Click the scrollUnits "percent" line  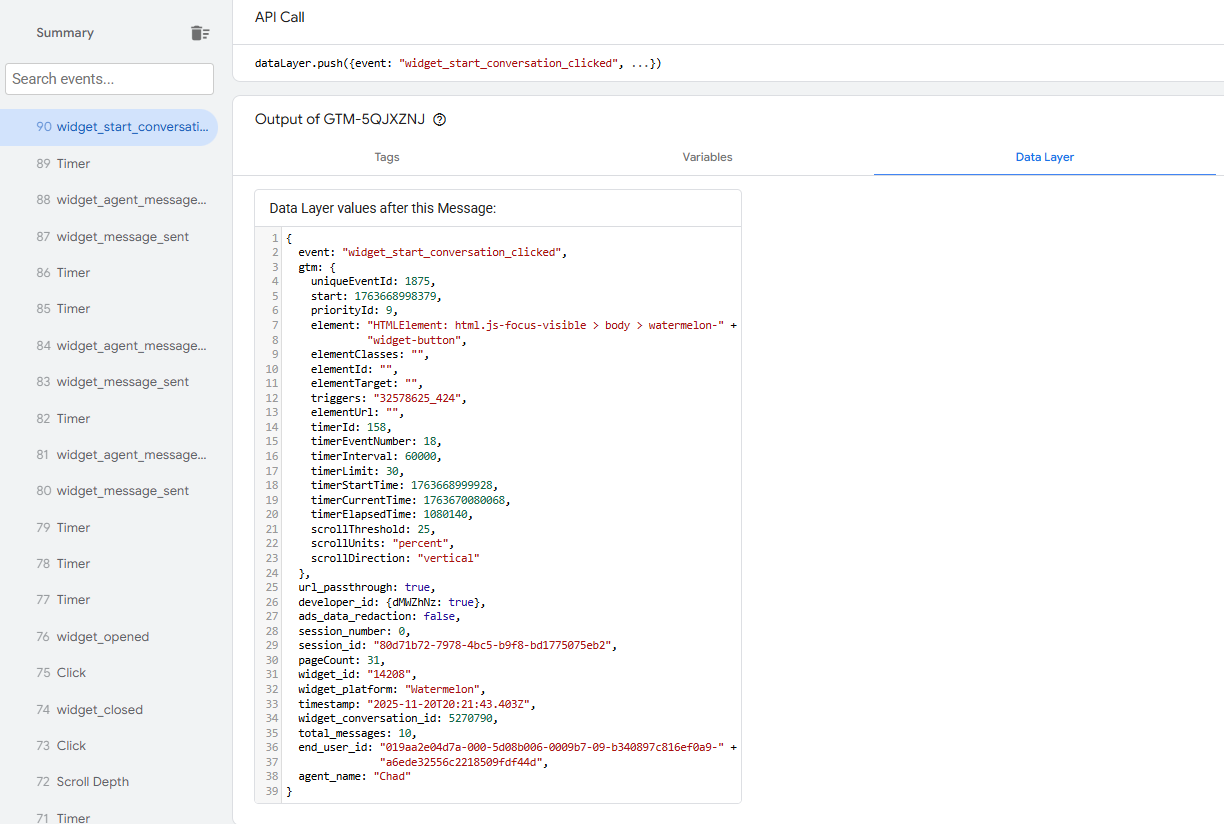(x=383, y=543)
